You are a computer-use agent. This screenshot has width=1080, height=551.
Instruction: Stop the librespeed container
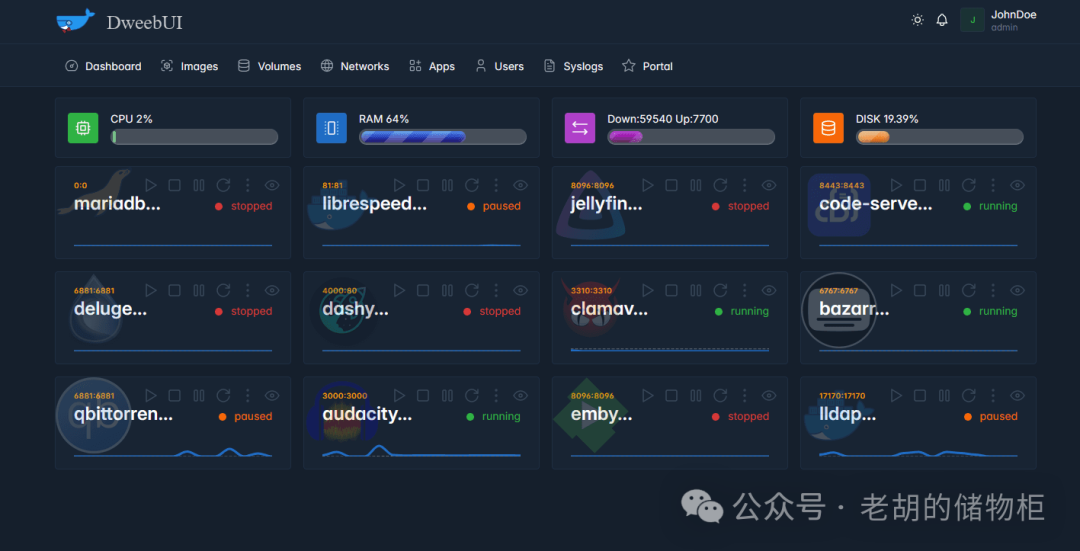pyautogui.click(x=423, y=185)
